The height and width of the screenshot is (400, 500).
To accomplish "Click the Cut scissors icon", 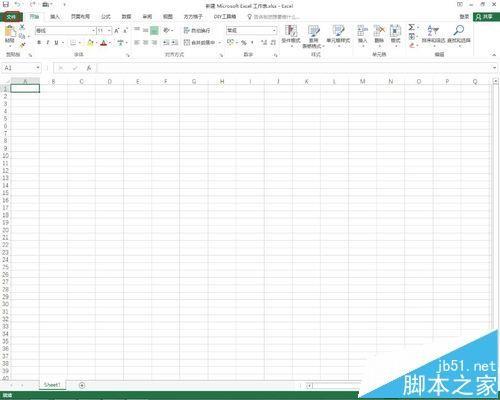I will coord(22,27).
